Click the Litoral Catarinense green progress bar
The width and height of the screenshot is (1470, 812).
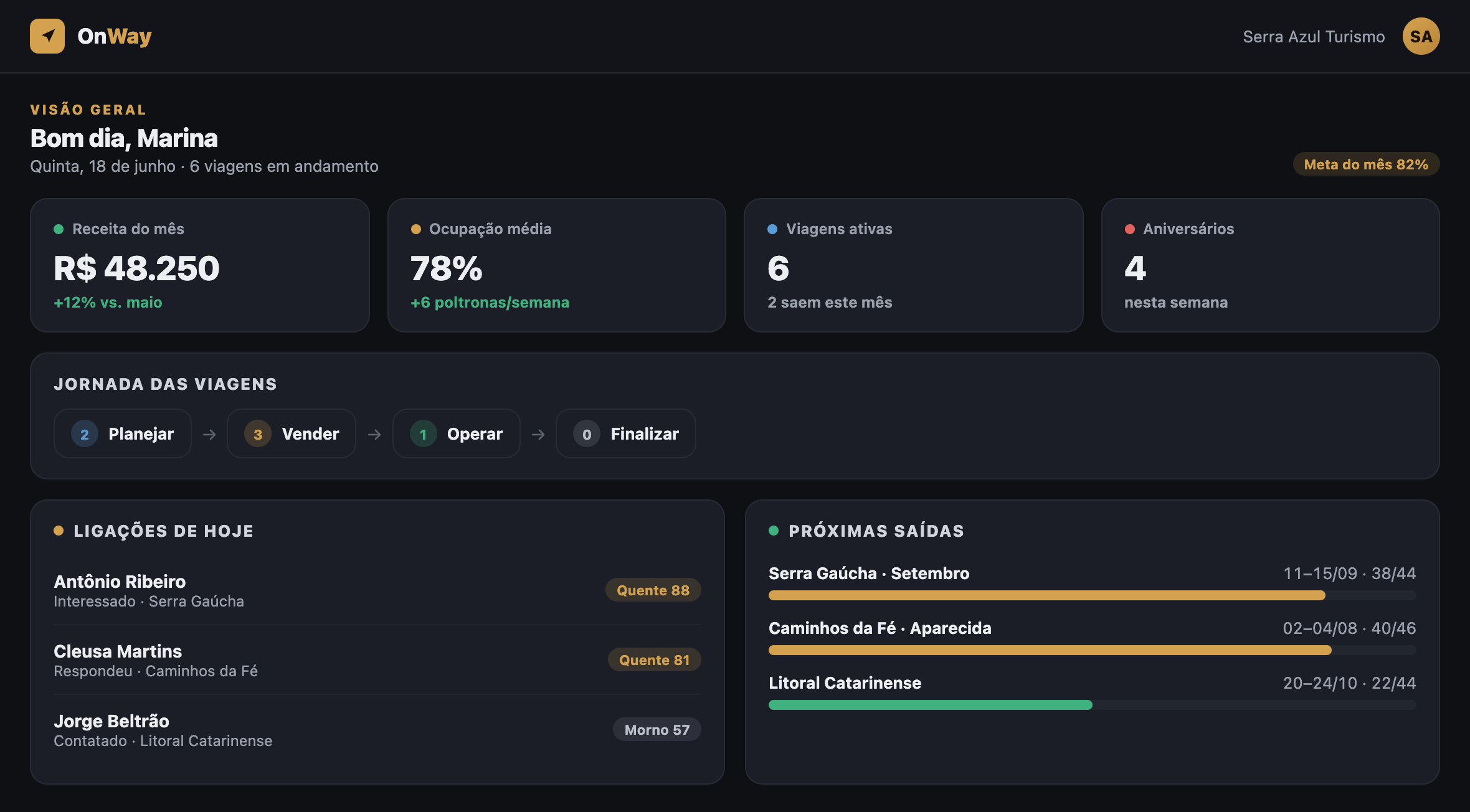(x=931, y=705)
